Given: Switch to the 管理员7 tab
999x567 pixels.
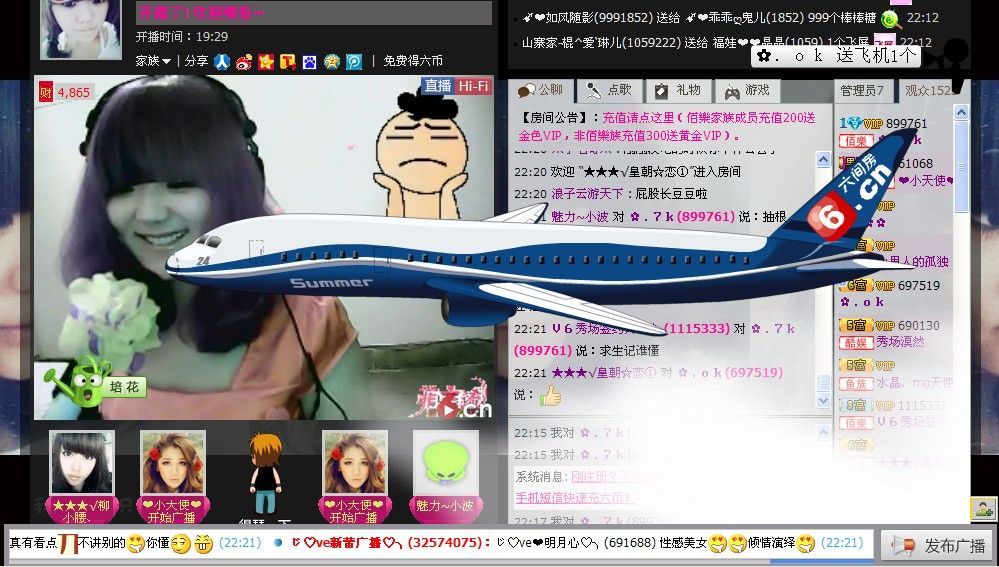Looking at the screenshot, I should 862,90.
